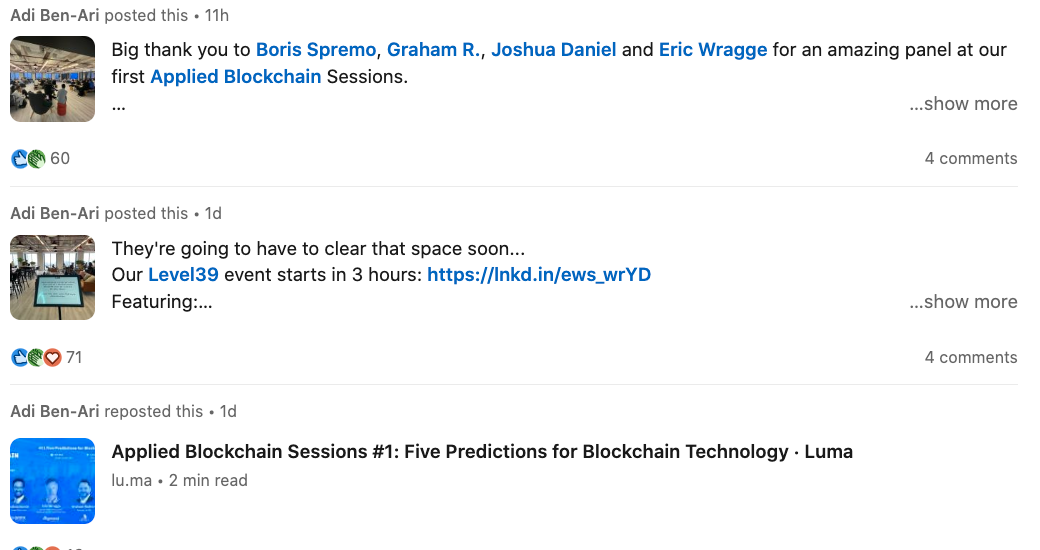1040x550 pixels.
Task: Follow the lnkd.in/ews_wrYD event link
Action: 539,275
